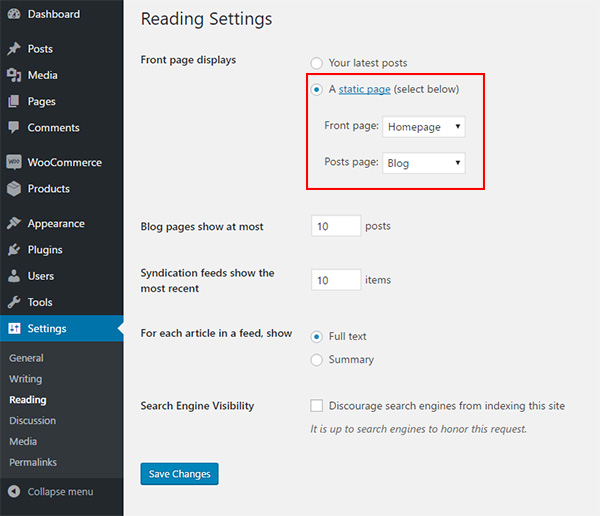Select the Full text radio option
Screen dimensions: 600x516
(316, 337)
